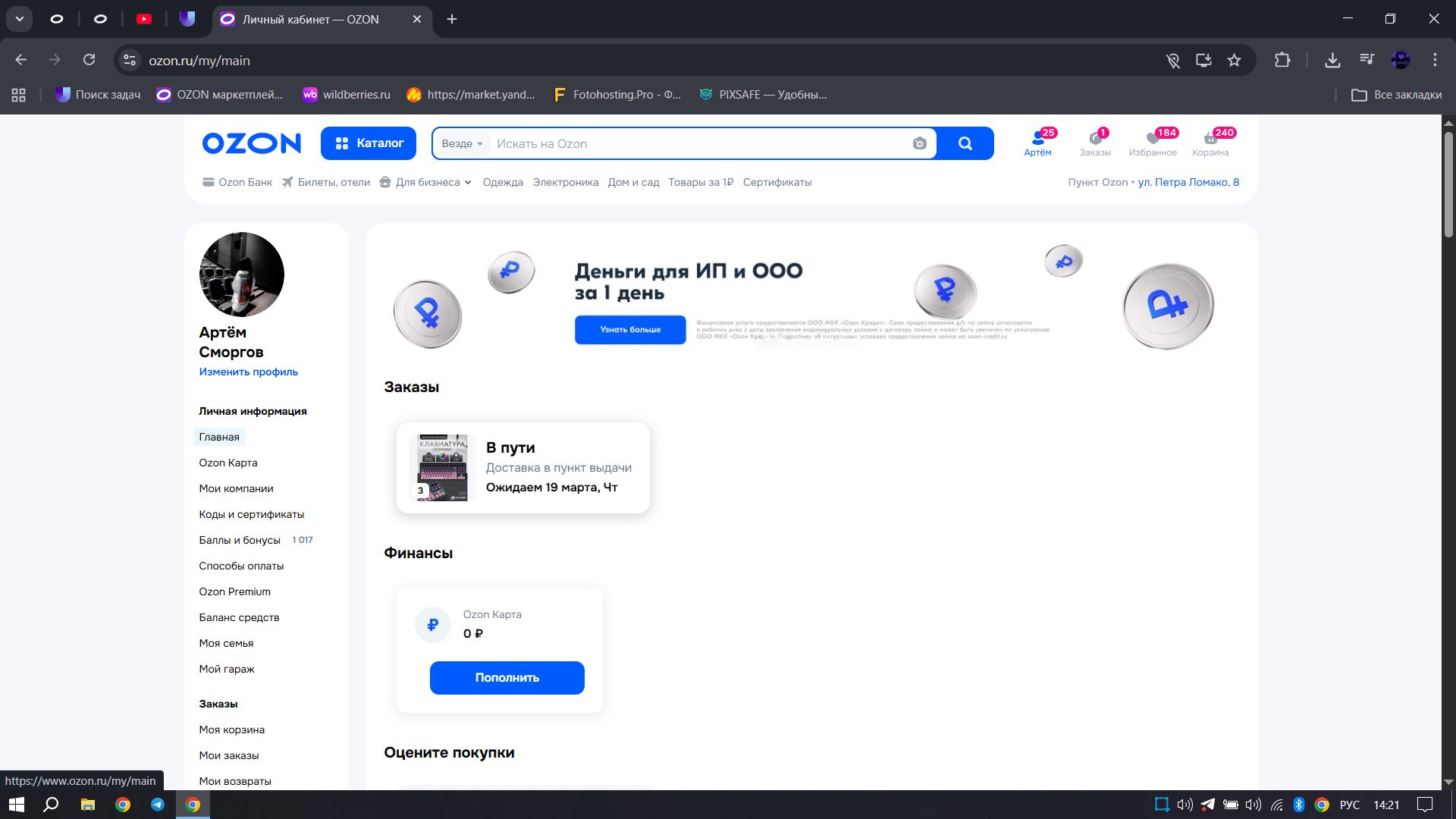Click Изменить профиль link
Screen dimensions: 1456x819
248,372
